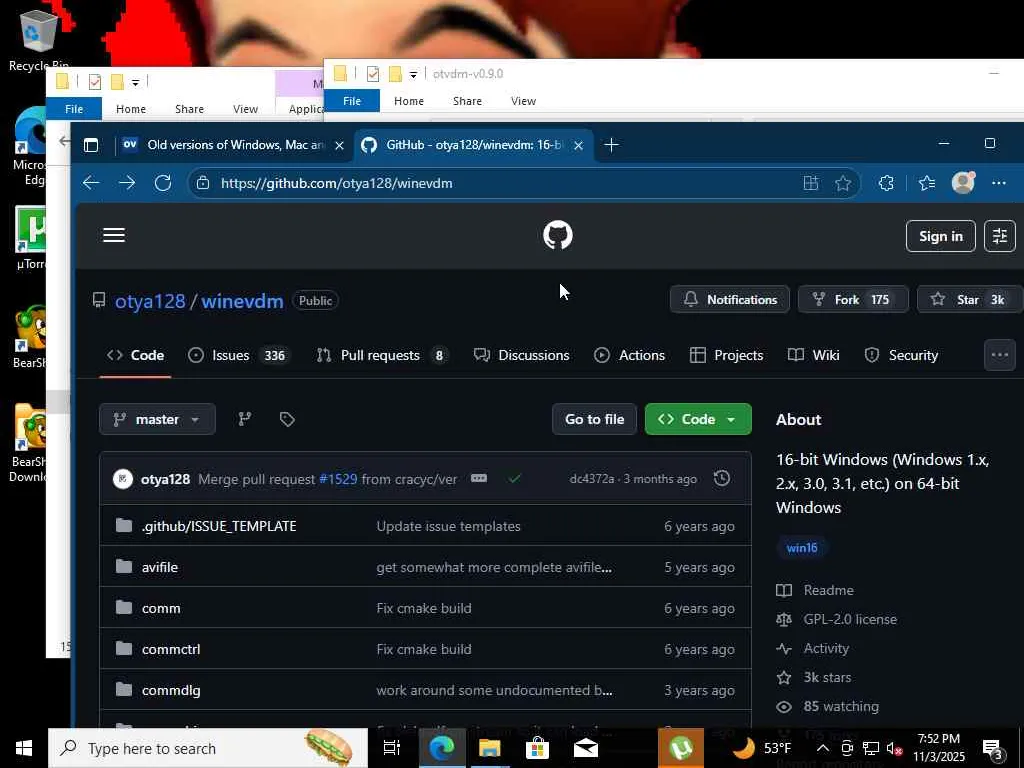1024x768 pixels.
Task: Open the Edge tab actions menu icon
Action: pos(91,145)
